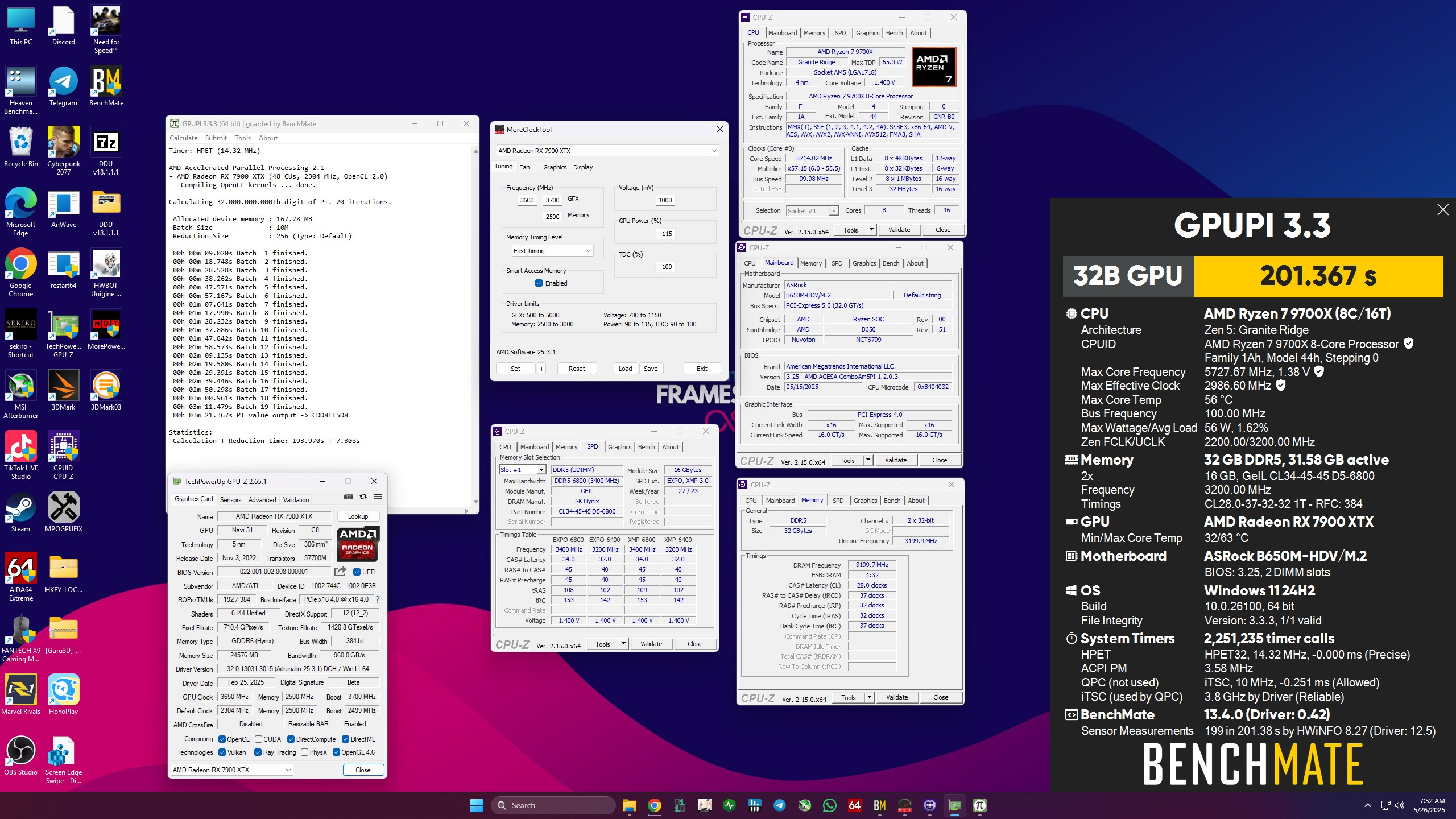
Task: Toggle the DirectCompute checkbox in GPU-Z
Action: point(291,739)
